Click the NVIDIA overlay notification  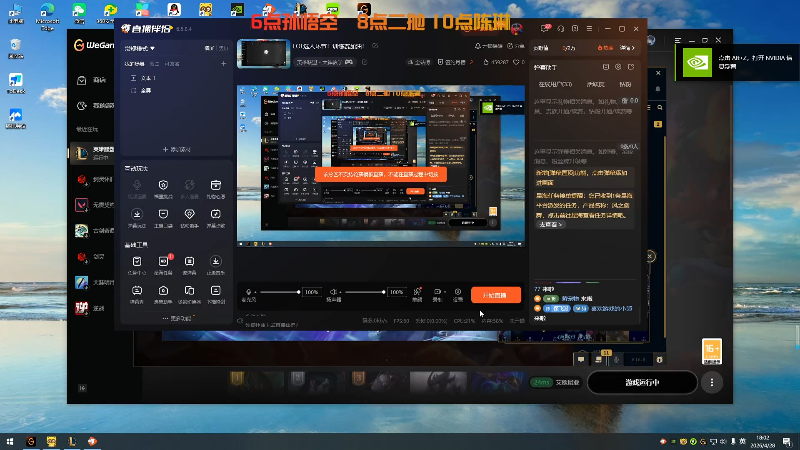coord(737,62)
